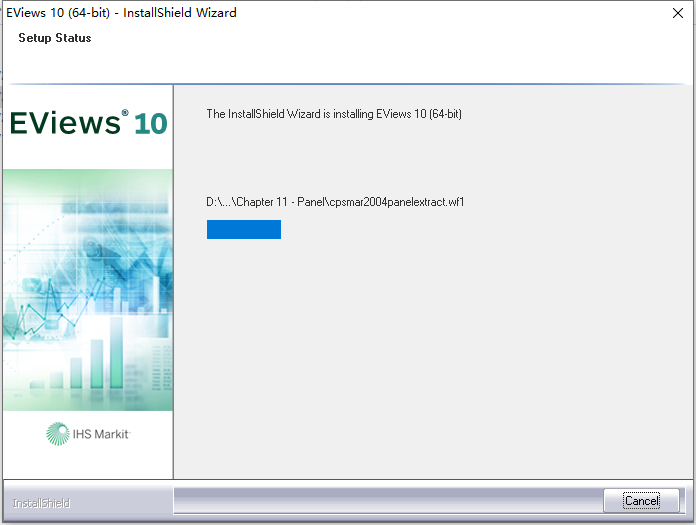Click the InstallShield label at the bottom
This screenshot has height=525, width=696.
[41, 503]
